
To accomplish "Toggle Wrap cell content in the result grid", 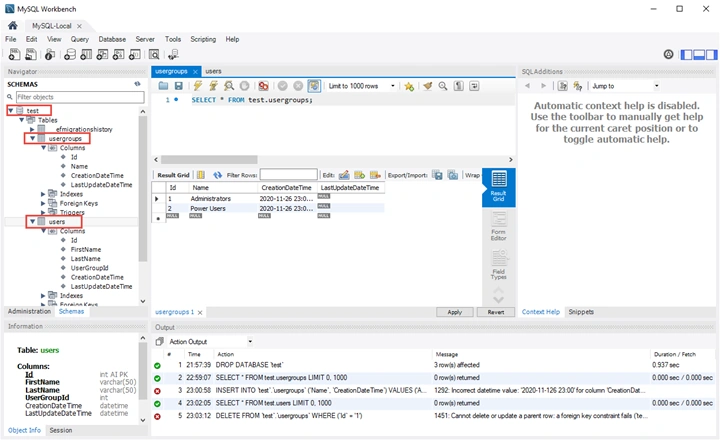I will click(472, 175).
